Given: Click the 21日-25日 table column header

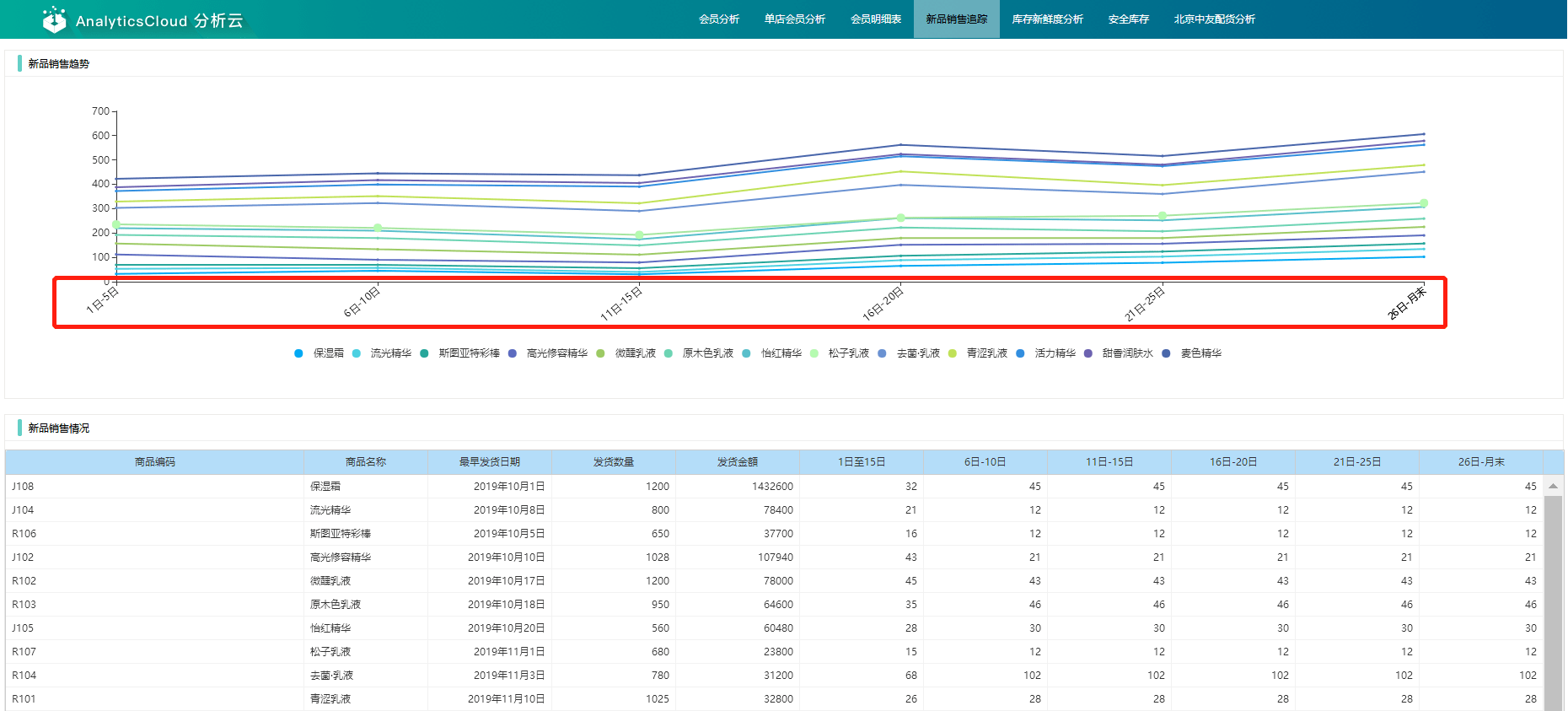Looking at the screenshot, I should (1357, 462).
